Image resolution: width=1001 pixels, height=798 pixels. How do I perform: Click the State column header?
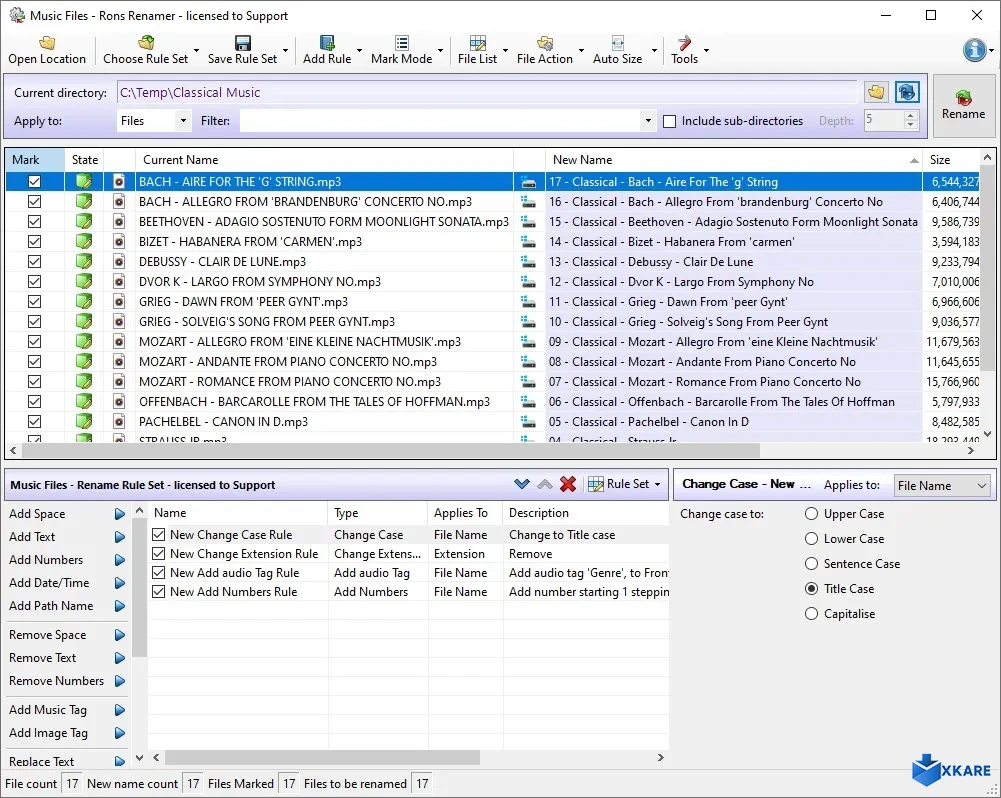[x=84, y=160]
